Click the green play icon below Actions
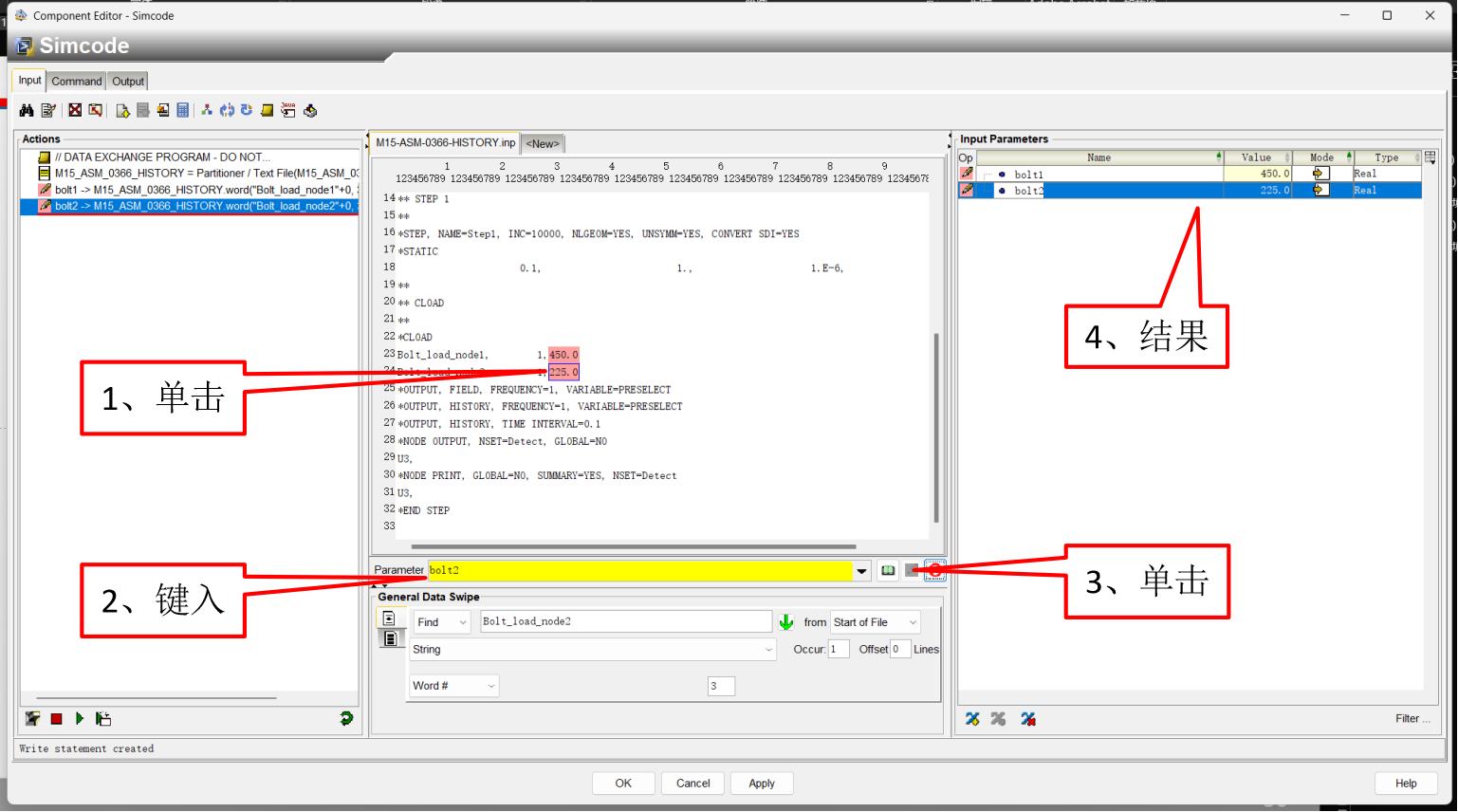 coord(80,719)
